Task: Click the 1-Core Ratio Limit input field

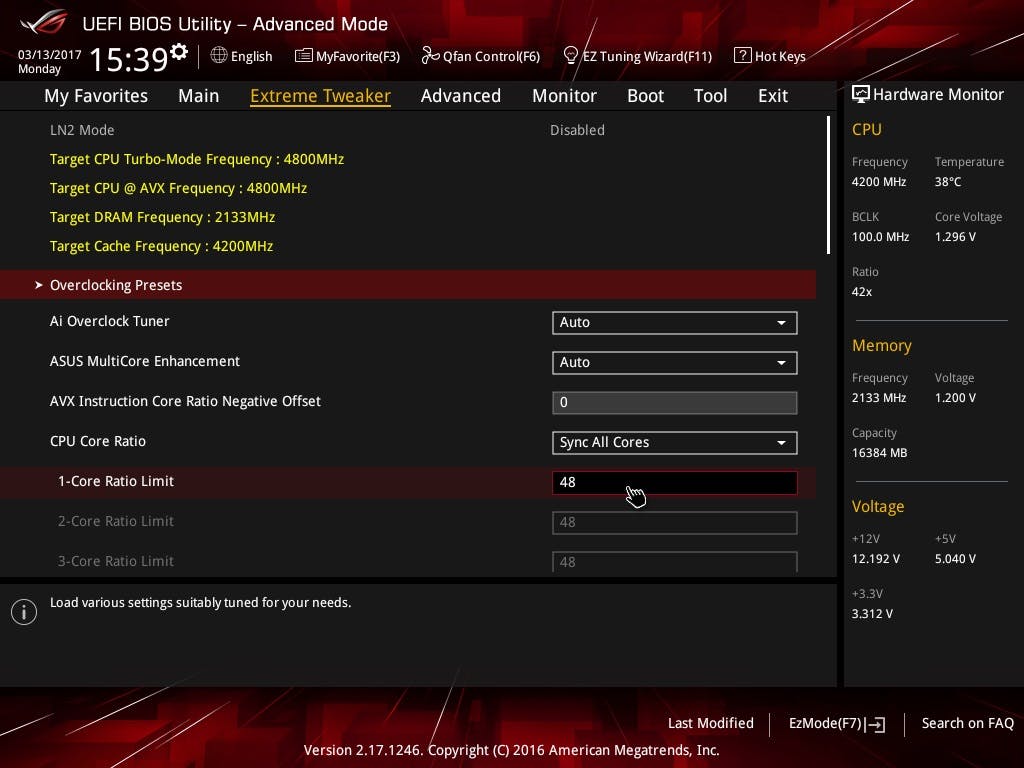Action: point(674,482)
